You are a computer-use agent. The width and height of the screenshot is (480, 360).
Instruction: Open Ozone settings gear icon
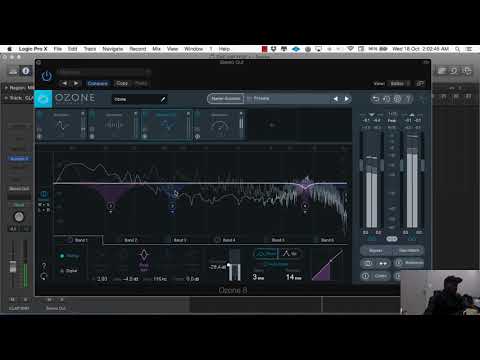[x=397, y=99]
